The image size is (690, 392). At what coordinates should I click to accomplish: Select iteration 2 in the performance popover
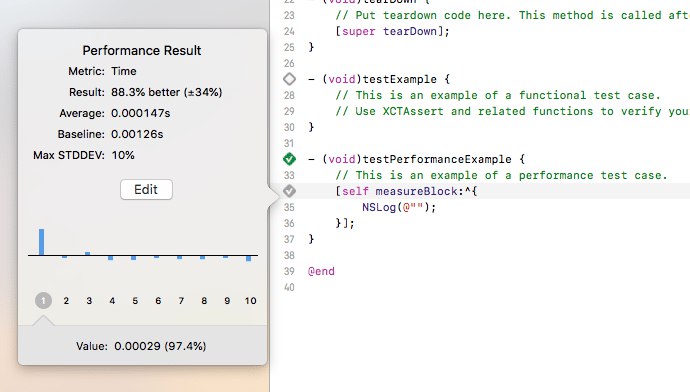pos(66,300)
